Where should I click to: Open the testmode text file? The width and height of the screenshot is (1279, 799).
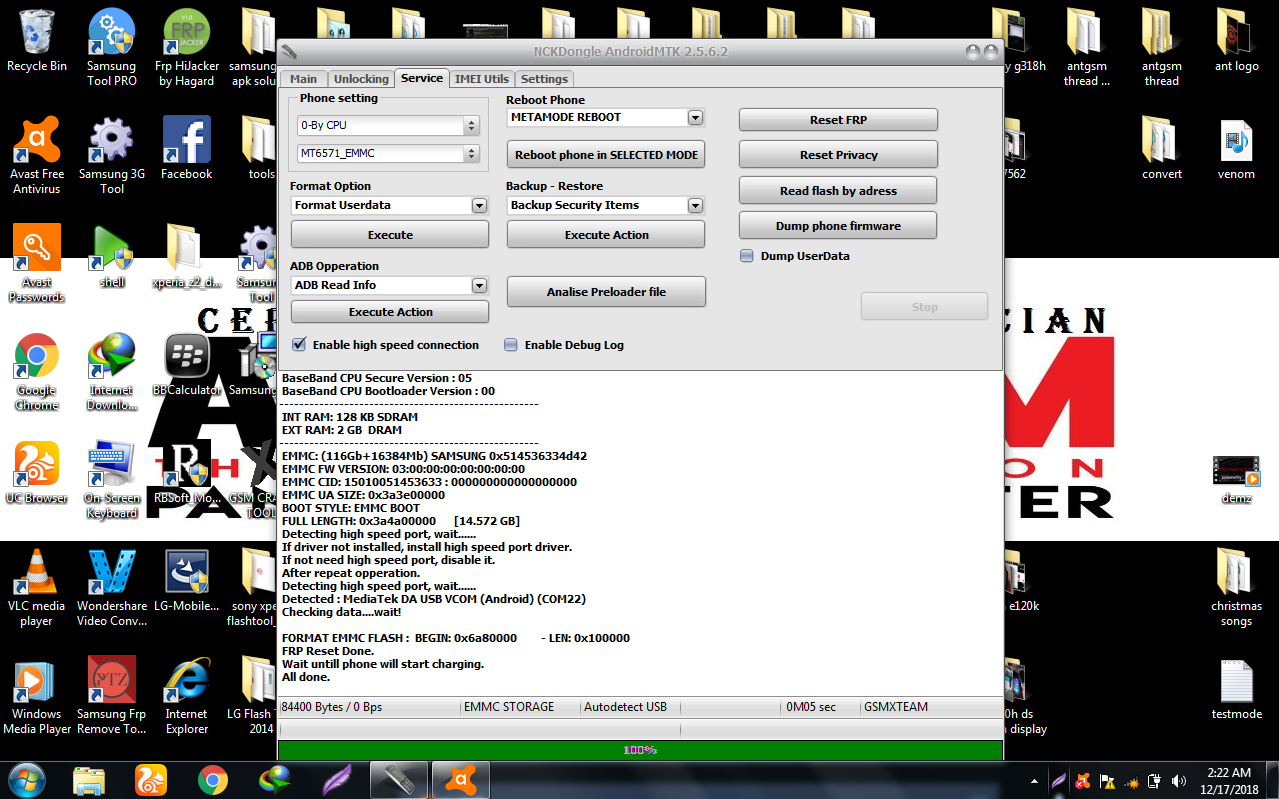coord(1236,688)
